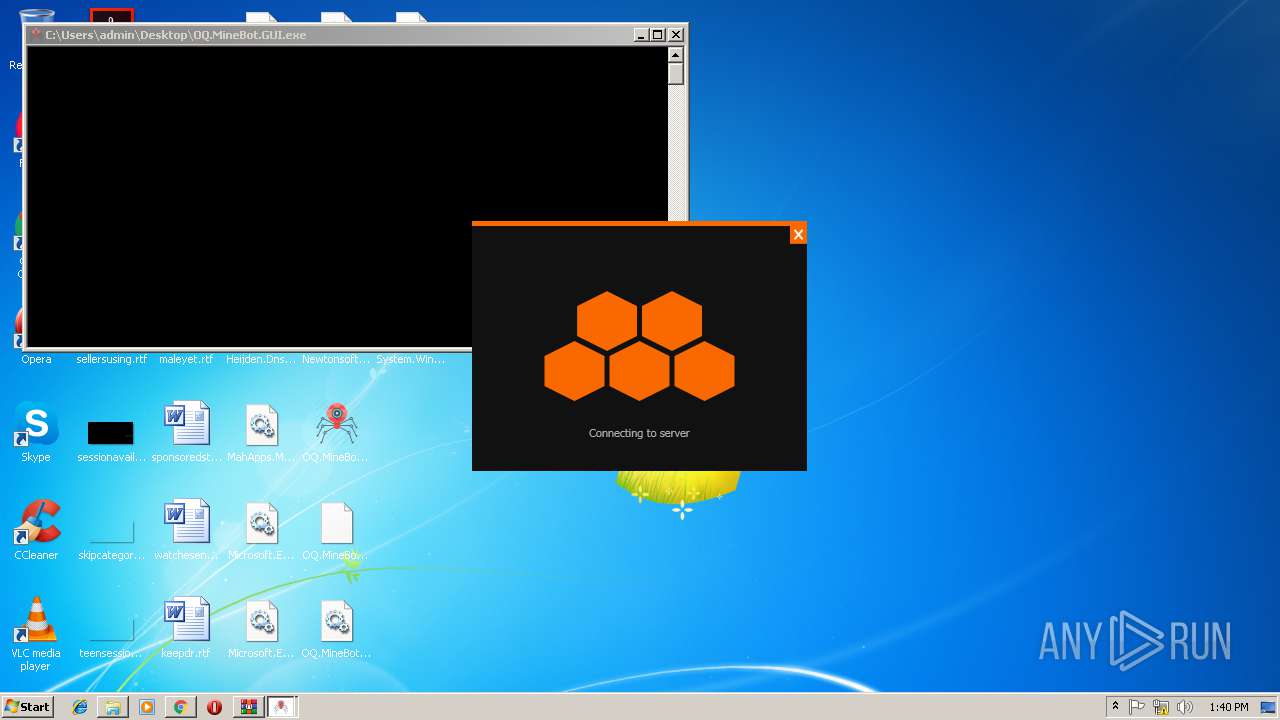The width and height of the screenshot is (1280, 720).
Task: Launch Opera browser from taskbar
Action: click(214, 707)
